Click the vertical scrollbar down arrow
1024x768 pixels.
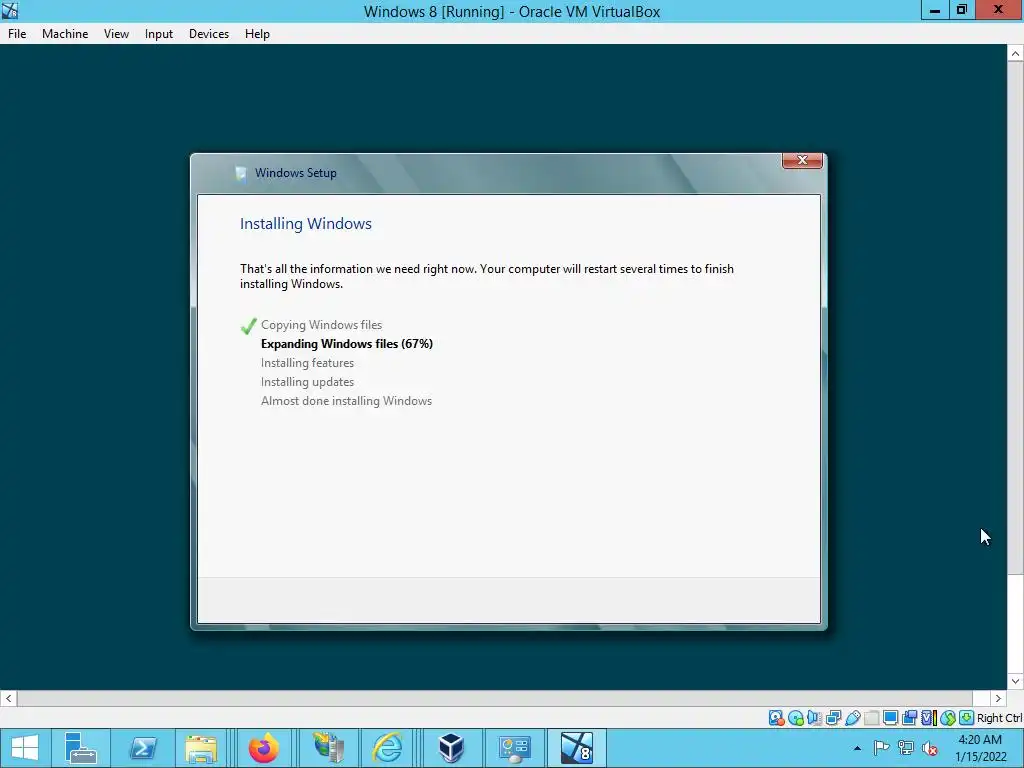(x=1015, y=681)
